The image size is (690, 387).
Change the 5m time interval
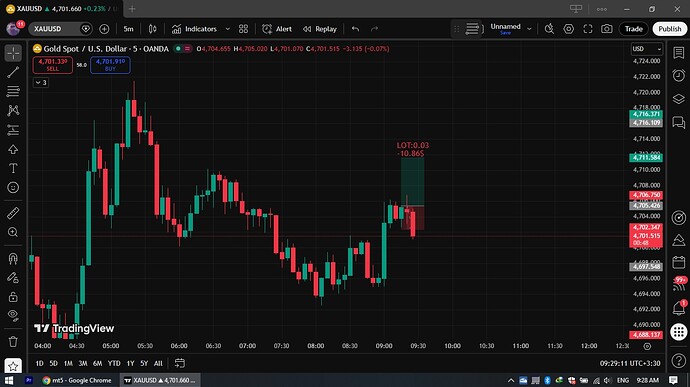pos(128,29)
